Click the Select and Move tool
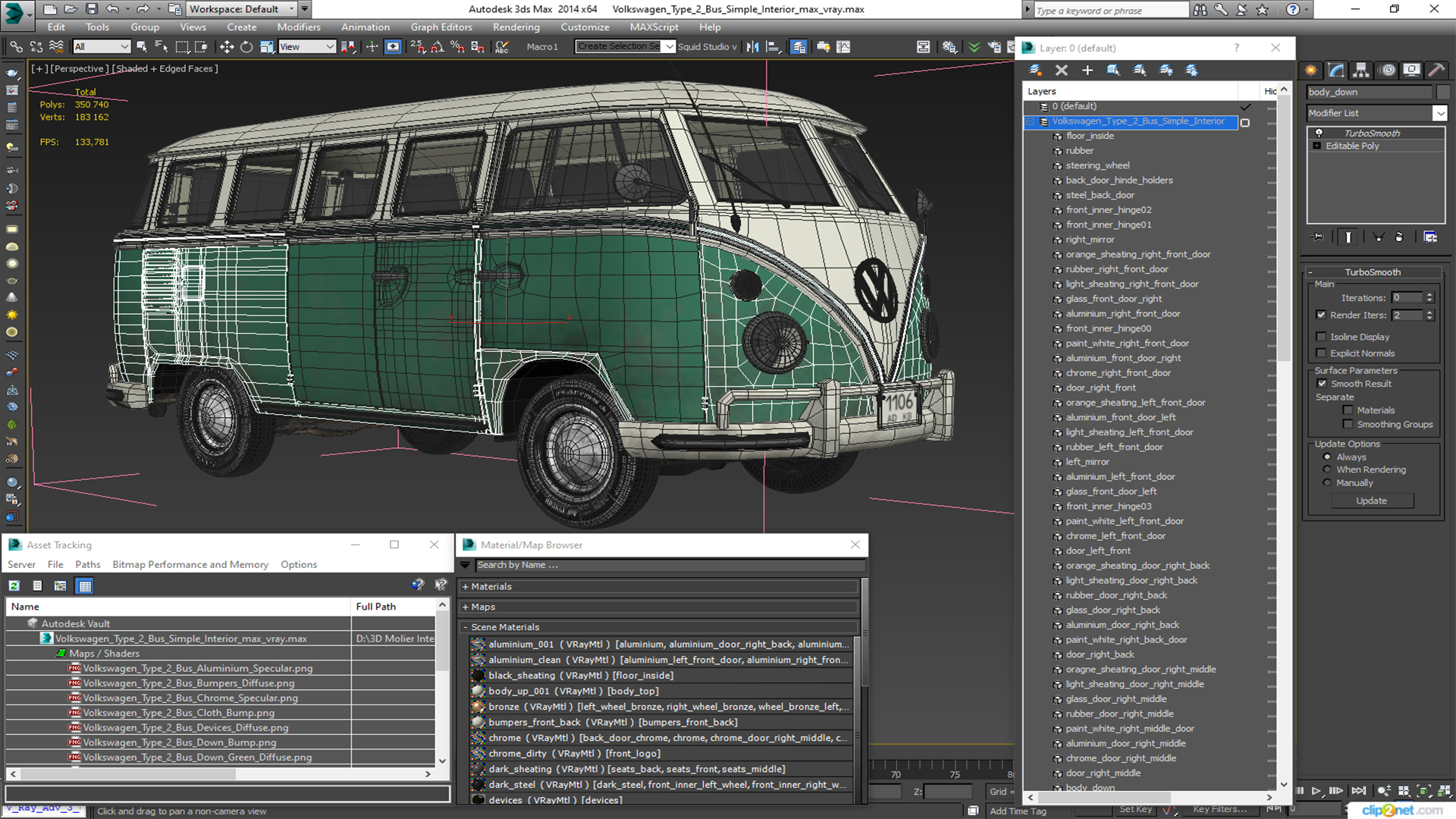1456x819 pixels. tap(227, 47)
